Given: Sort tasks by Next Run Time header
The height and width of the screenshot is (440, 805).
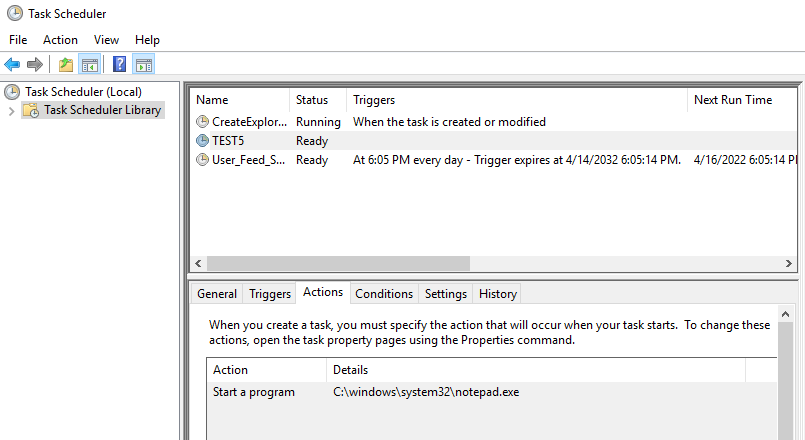Looking at the screenshot, I should click(743, 100).
